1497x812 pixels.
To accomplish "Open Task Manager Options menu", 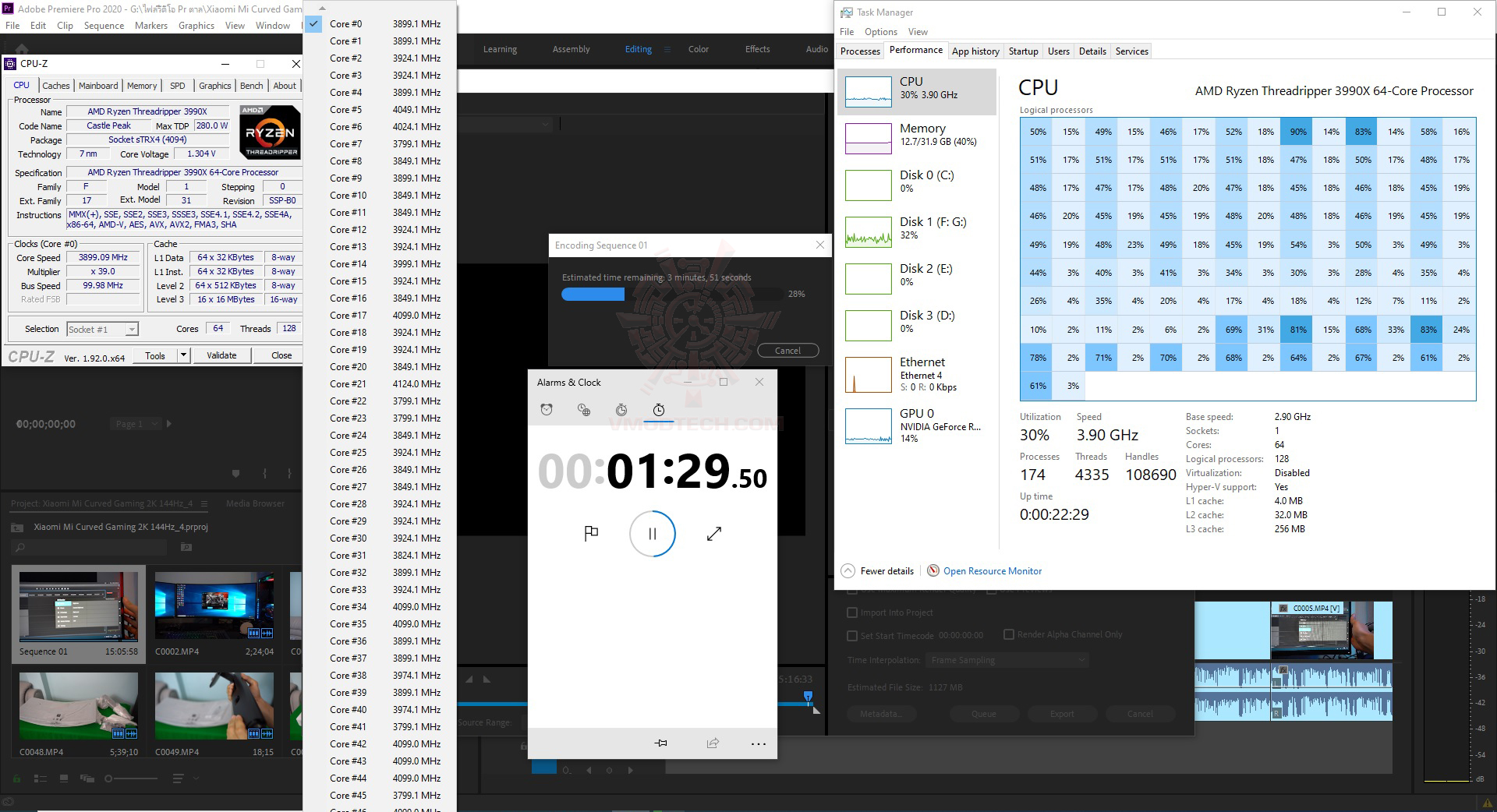I will click(881, 32).
